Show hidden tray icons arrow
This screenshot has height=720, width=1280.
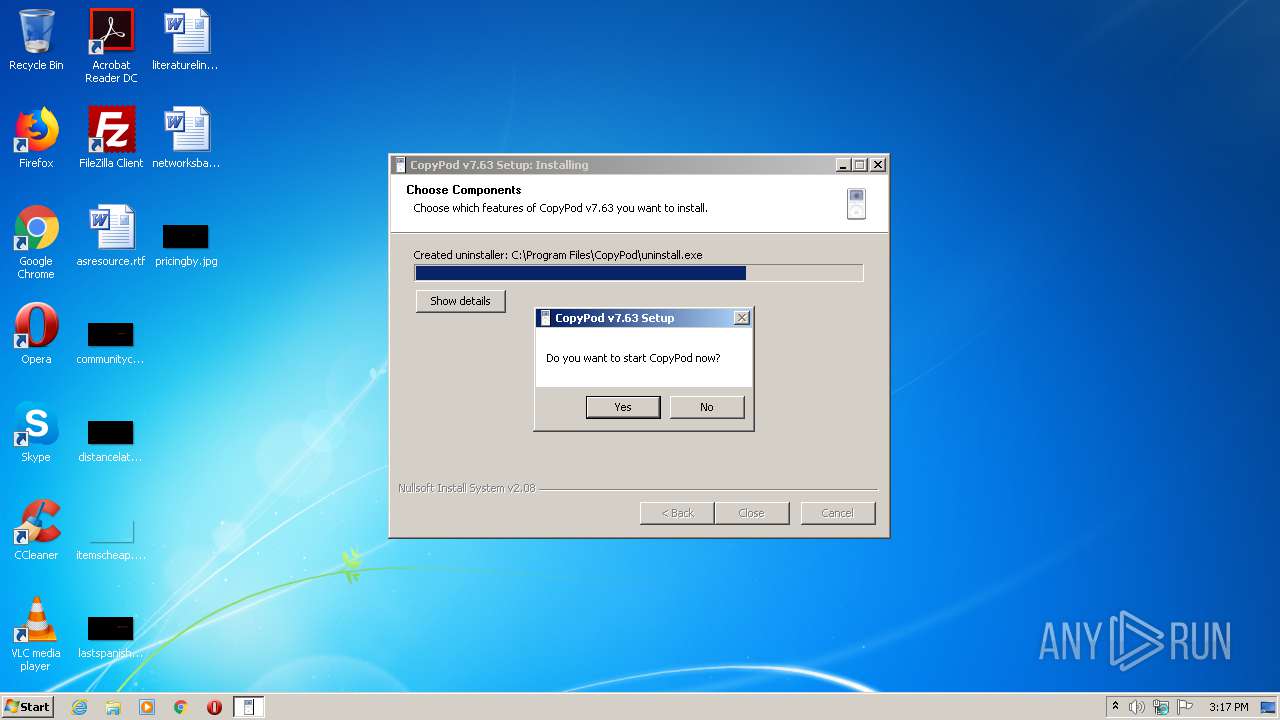pos(1115,707)
